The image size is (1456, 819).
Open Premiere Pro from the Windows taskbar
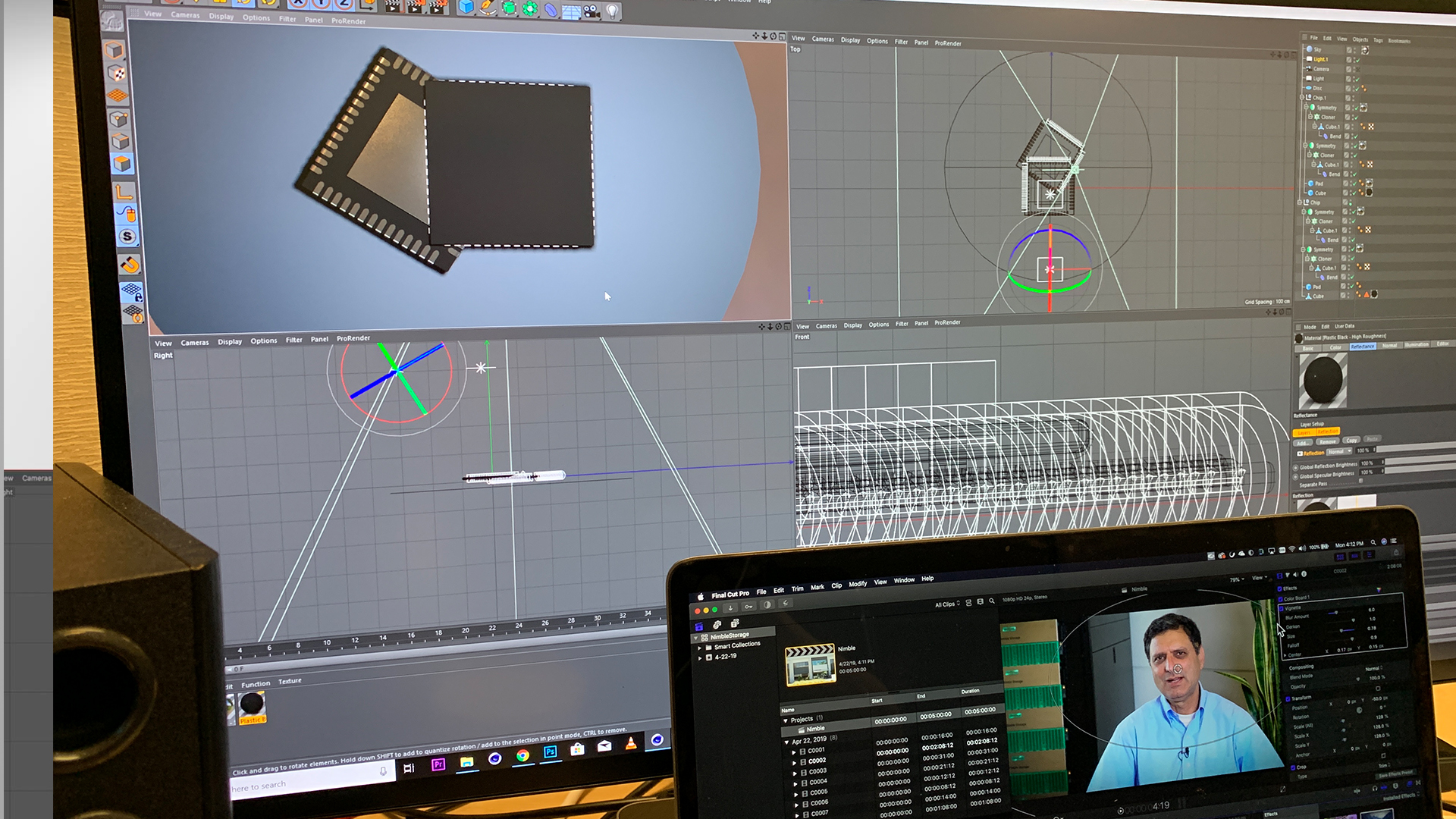tap(438, 764)
